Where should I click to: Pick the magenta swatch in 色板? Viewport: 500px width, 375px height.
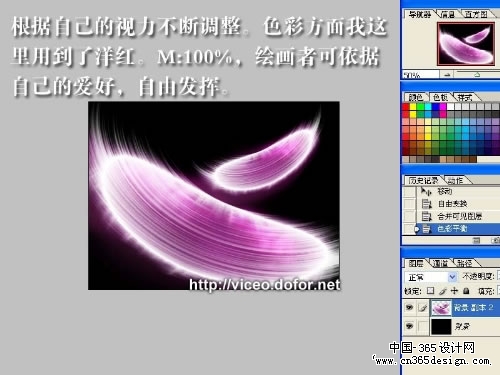point(443,107)
